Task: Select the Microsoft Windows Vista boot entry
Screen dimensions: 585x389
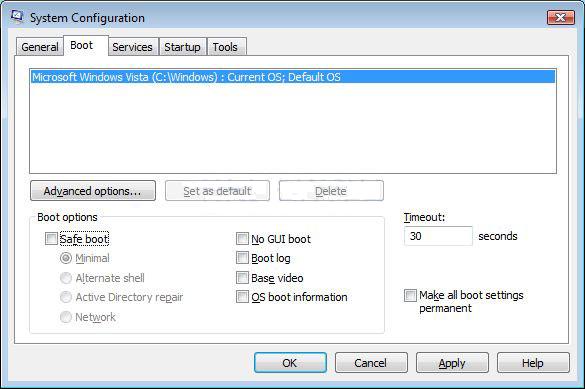Action: 293,77
